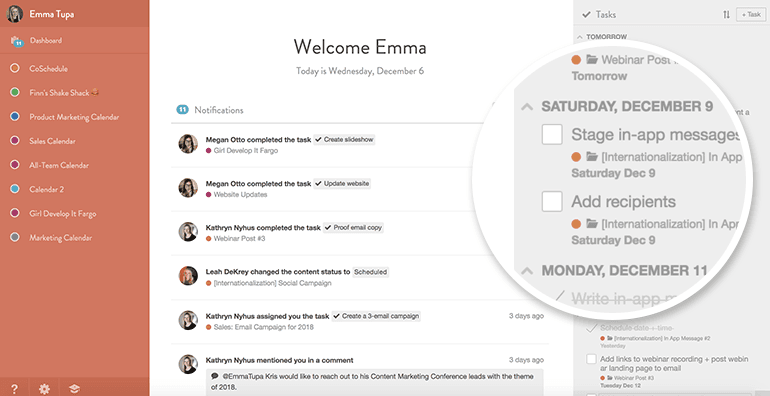The image size is (770, 396).
Task: Open the help question mark icon
Action: pos(14,389)
